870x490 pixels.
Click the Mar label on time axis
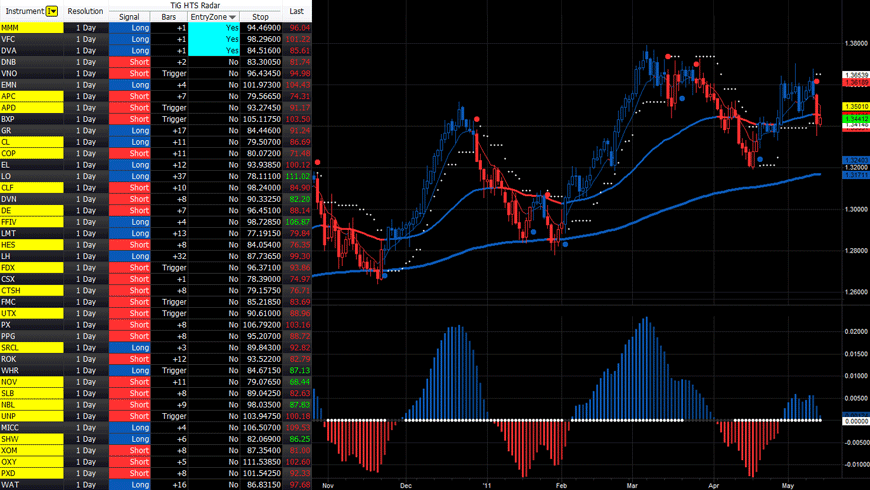click(632, 485)
